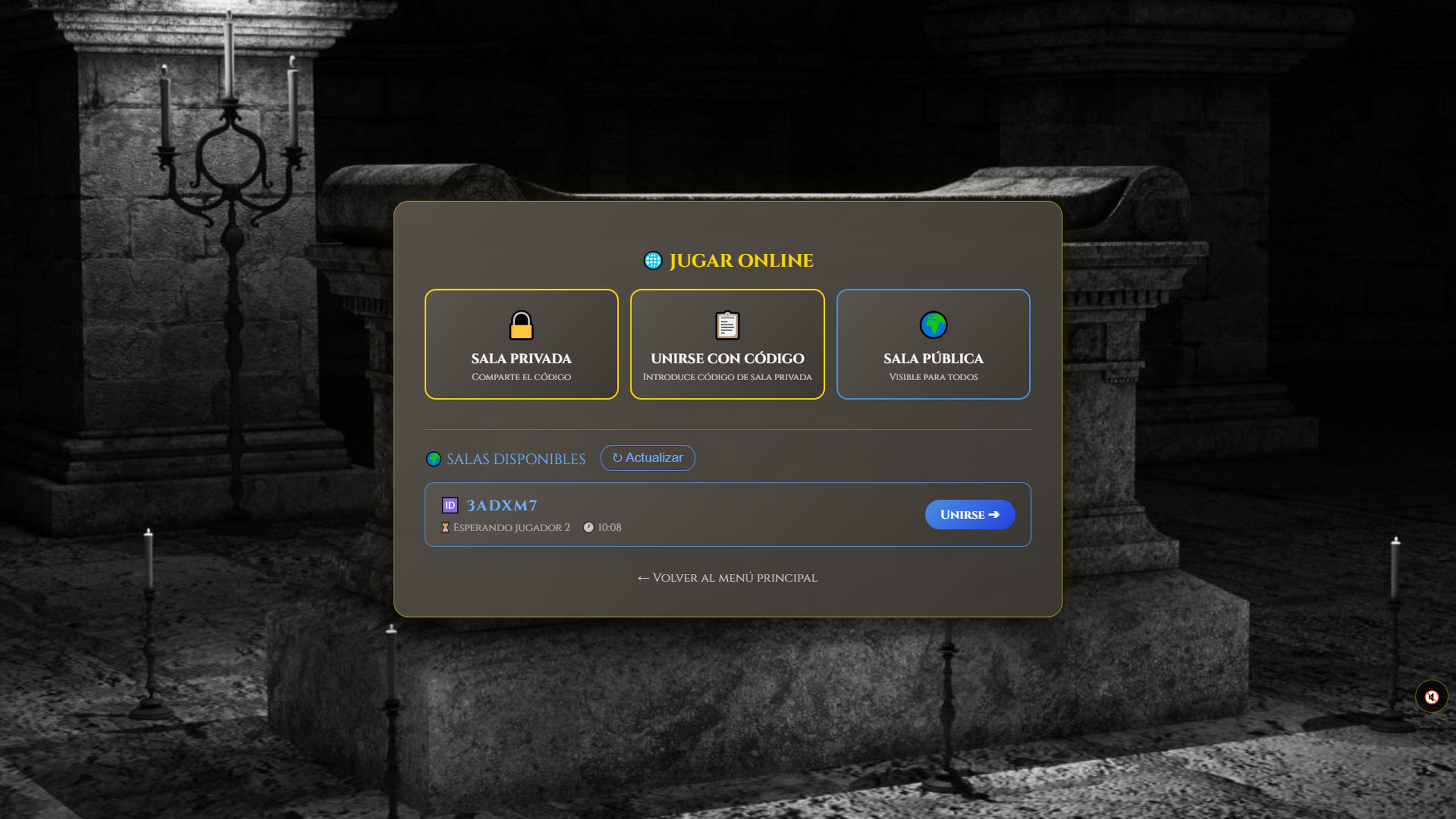Click the clock icon beside 10:08
The image size is (1456, 819).
click(588, 527)
